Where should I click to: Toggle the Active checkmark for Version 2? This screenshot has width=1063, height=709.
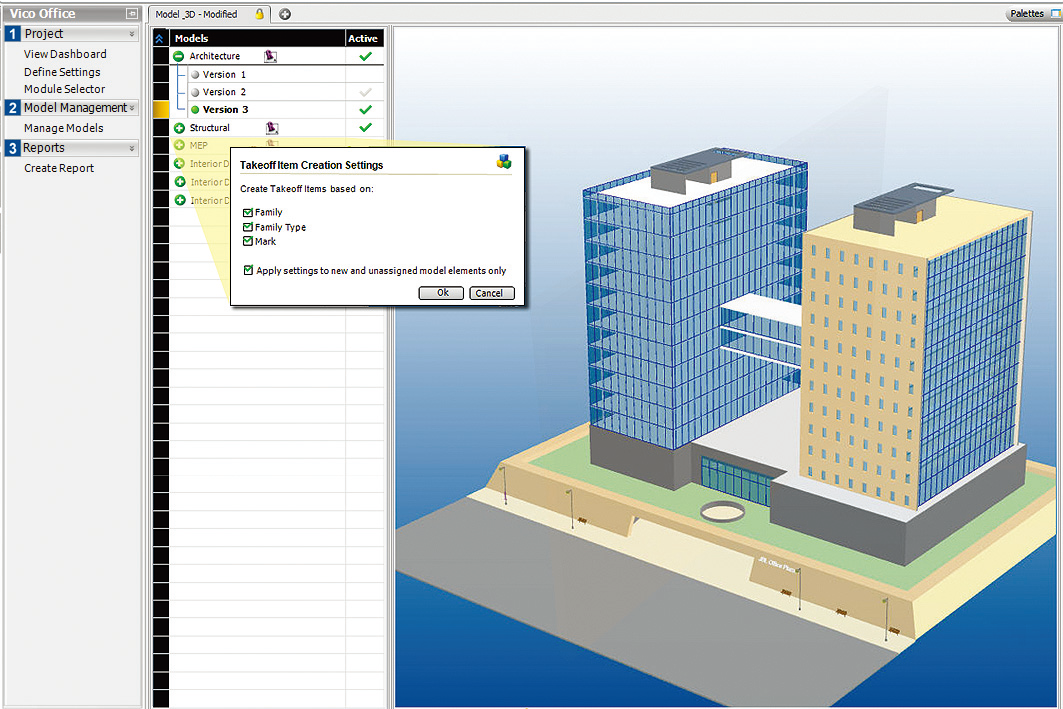pyautogui.click(x=365, y=92)
